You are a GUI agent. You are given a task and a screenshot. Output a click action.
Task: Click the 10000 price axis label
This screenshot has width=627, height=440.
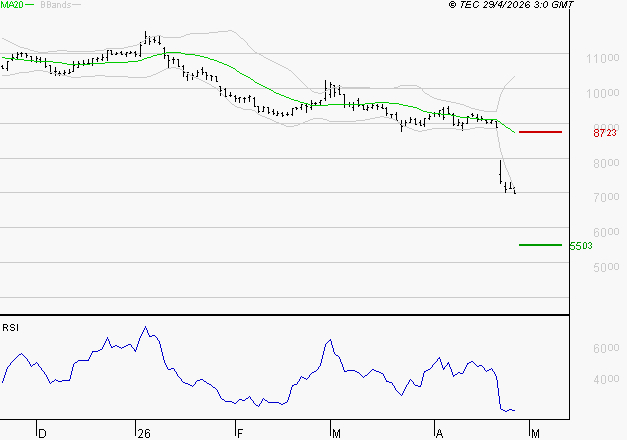(x=603, y=93)
